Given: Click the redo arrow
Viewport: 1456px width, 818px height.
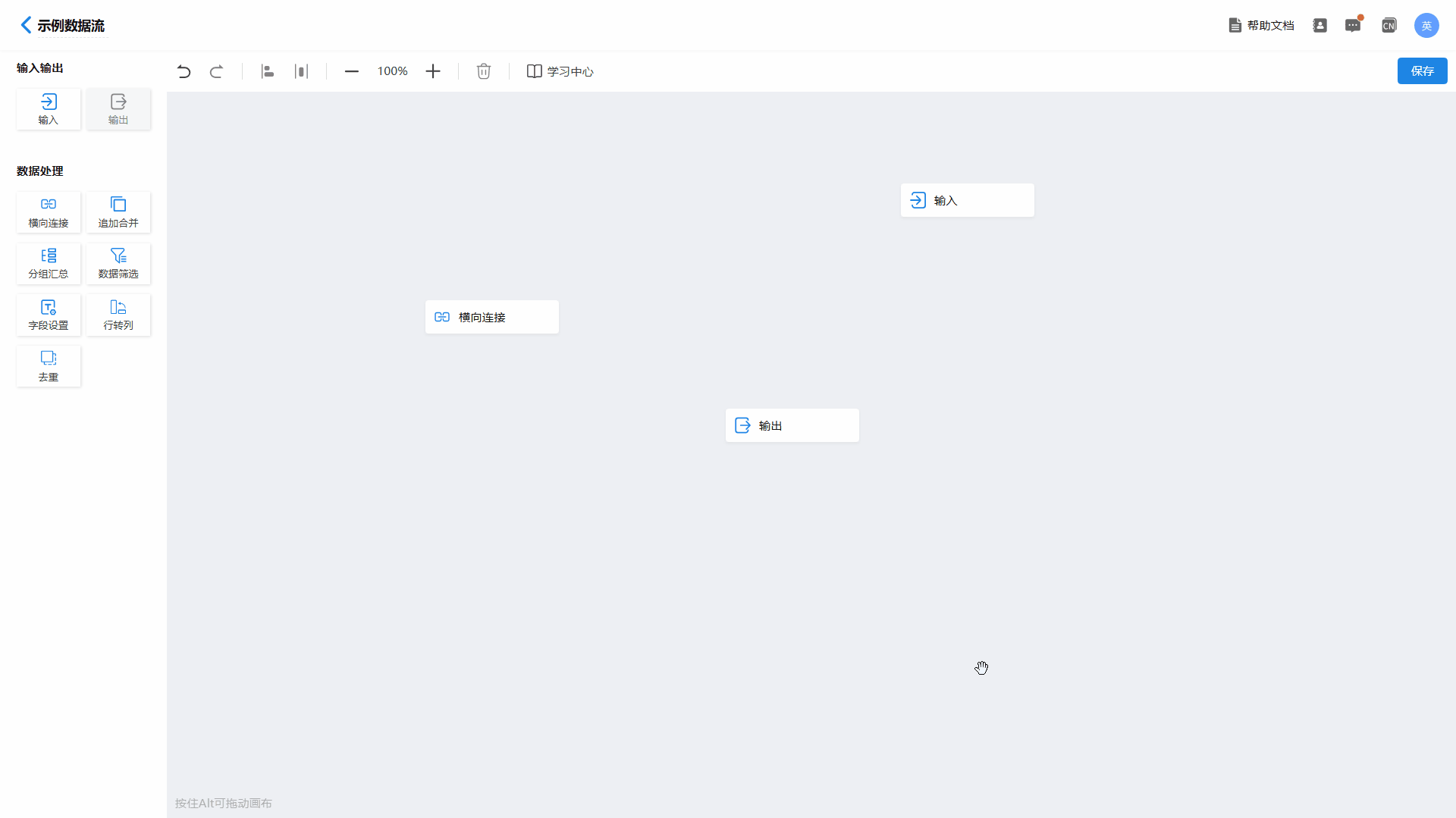Looking at the screenshot, I should click(216, 71).
